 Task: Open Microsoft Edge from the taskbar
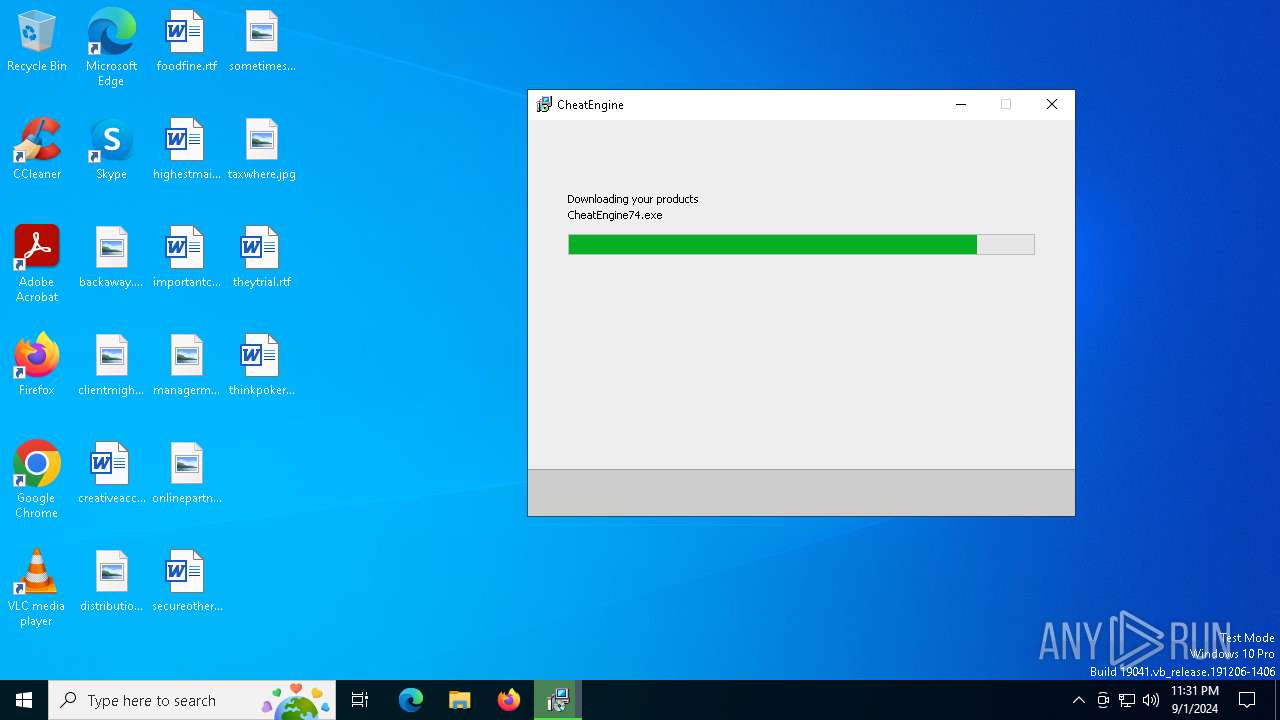coord(411,700)
